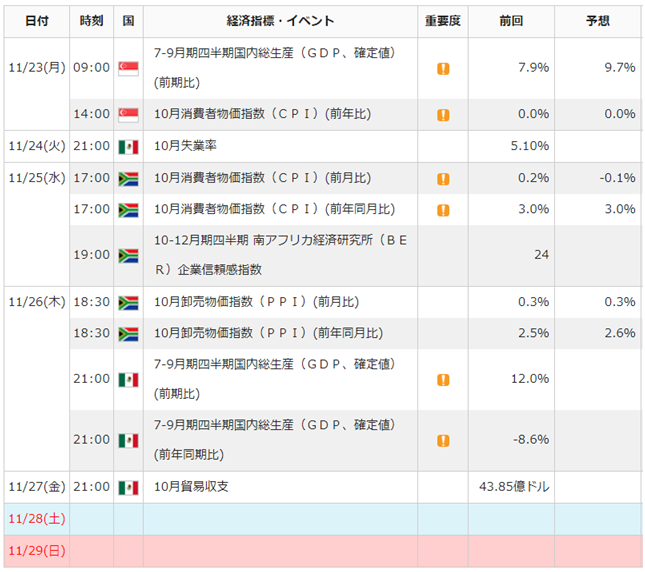Click the -0.1% forecast value
This screenshot has height=572, width=645.
(617, 178)
